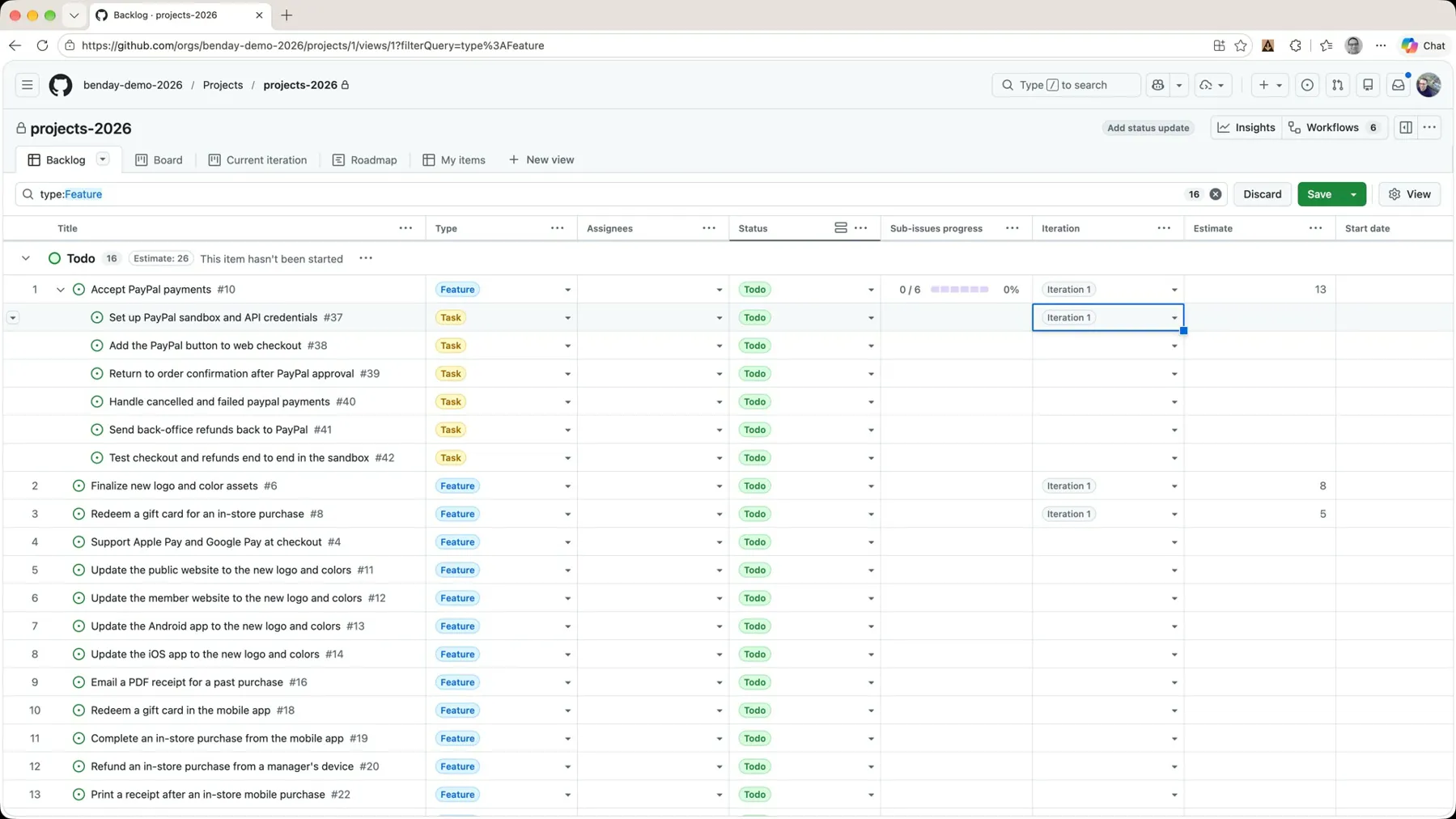Open the Insights page
Screen dimensions: 1456x819
point(1246,128)
